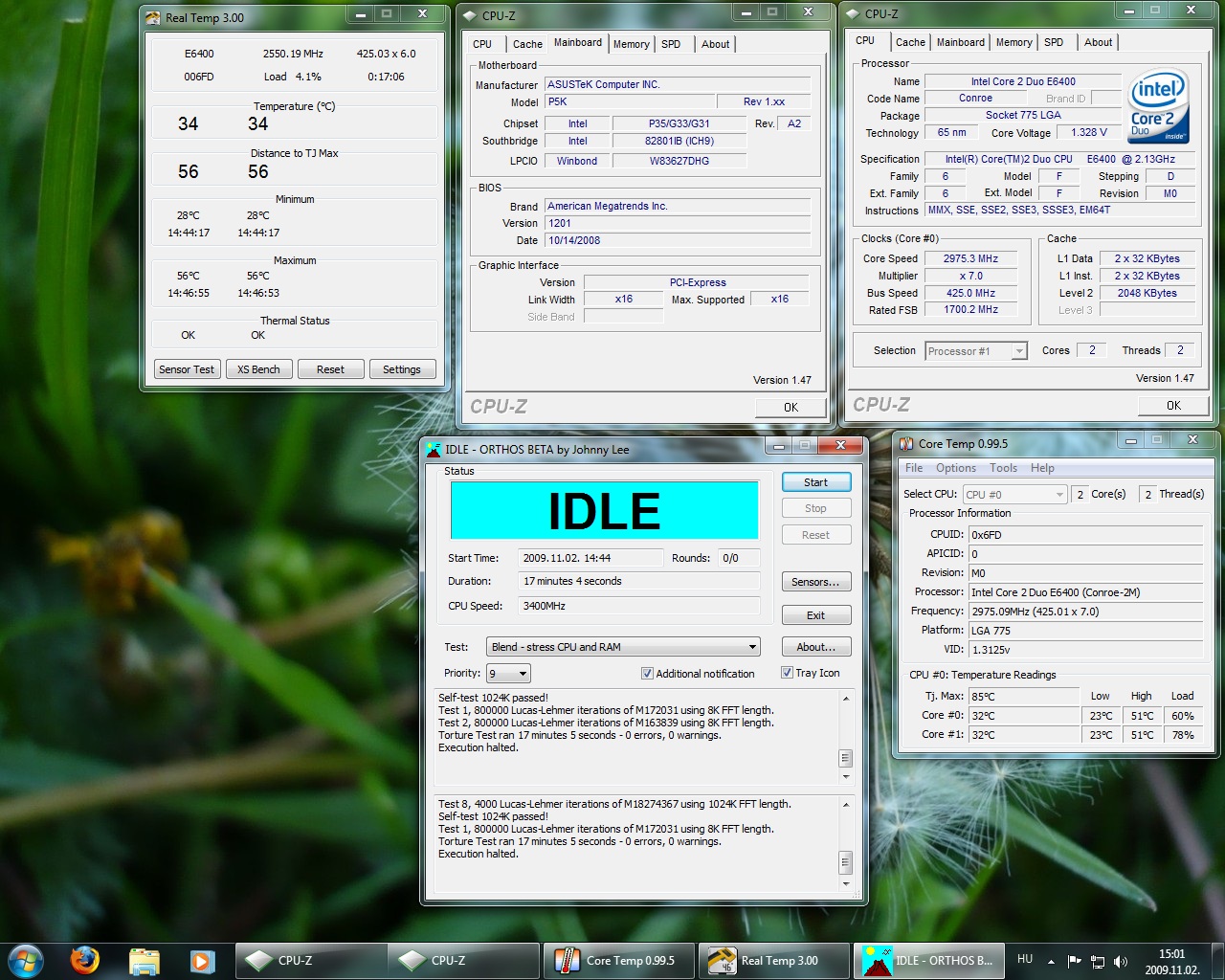The width and height of the screenshot is (1225, 980).
Task: Click the BIOS Version 1201 value
Action: 678,223
